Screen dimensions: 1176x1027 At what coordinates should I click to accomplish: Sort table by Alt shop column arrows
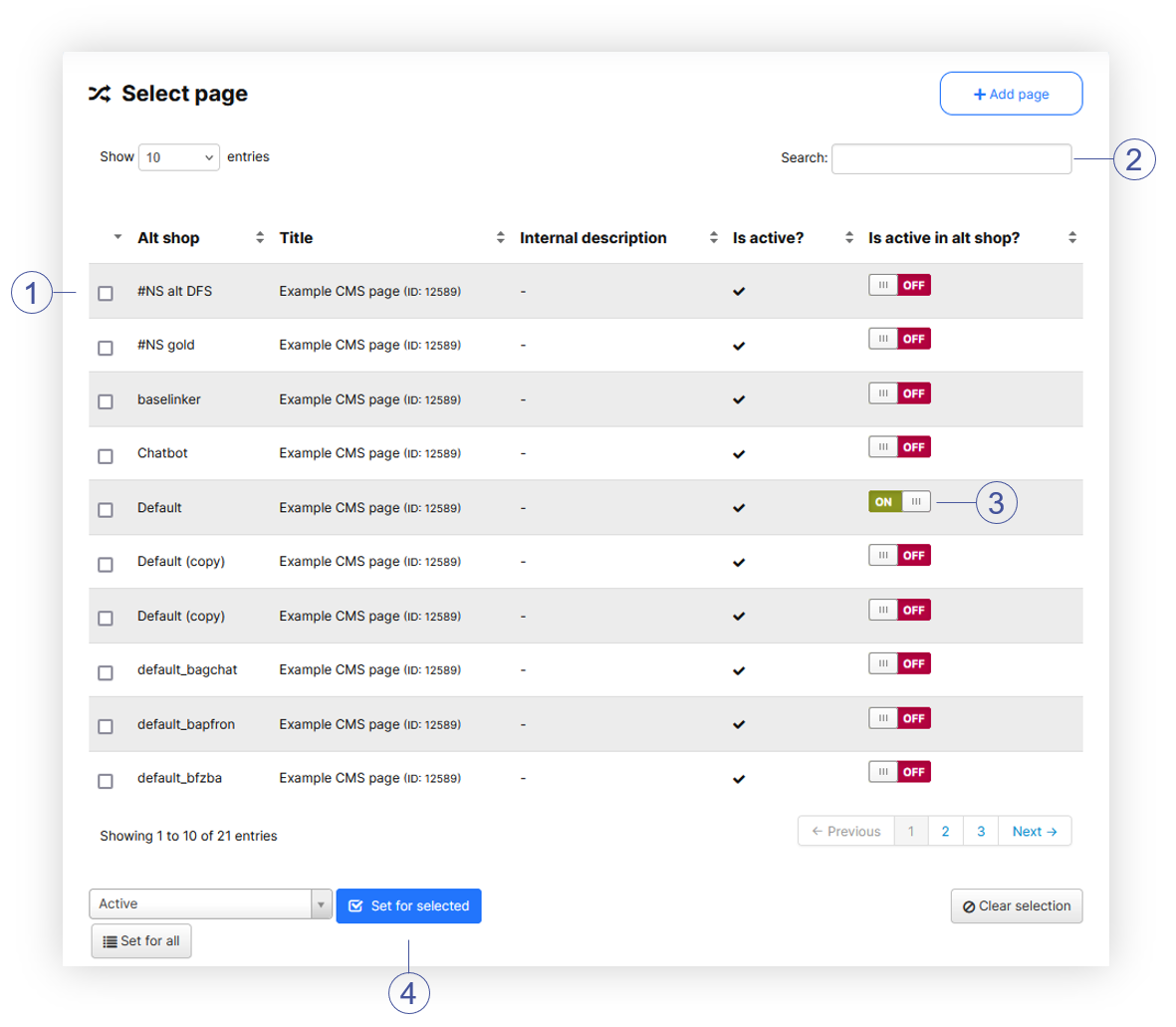(x=260, y=237)
